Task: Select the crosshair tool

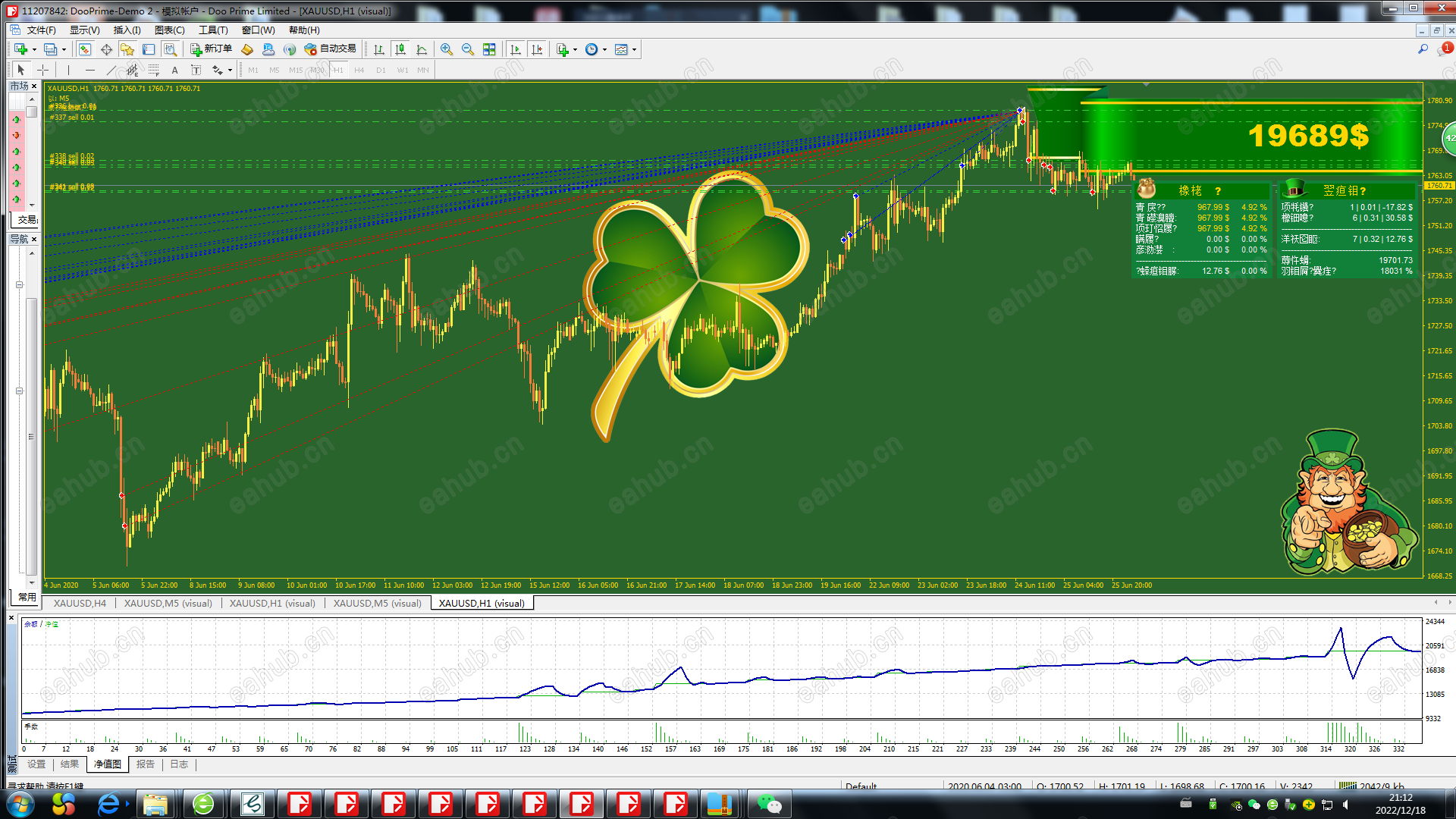Action: tap(43, 70)
